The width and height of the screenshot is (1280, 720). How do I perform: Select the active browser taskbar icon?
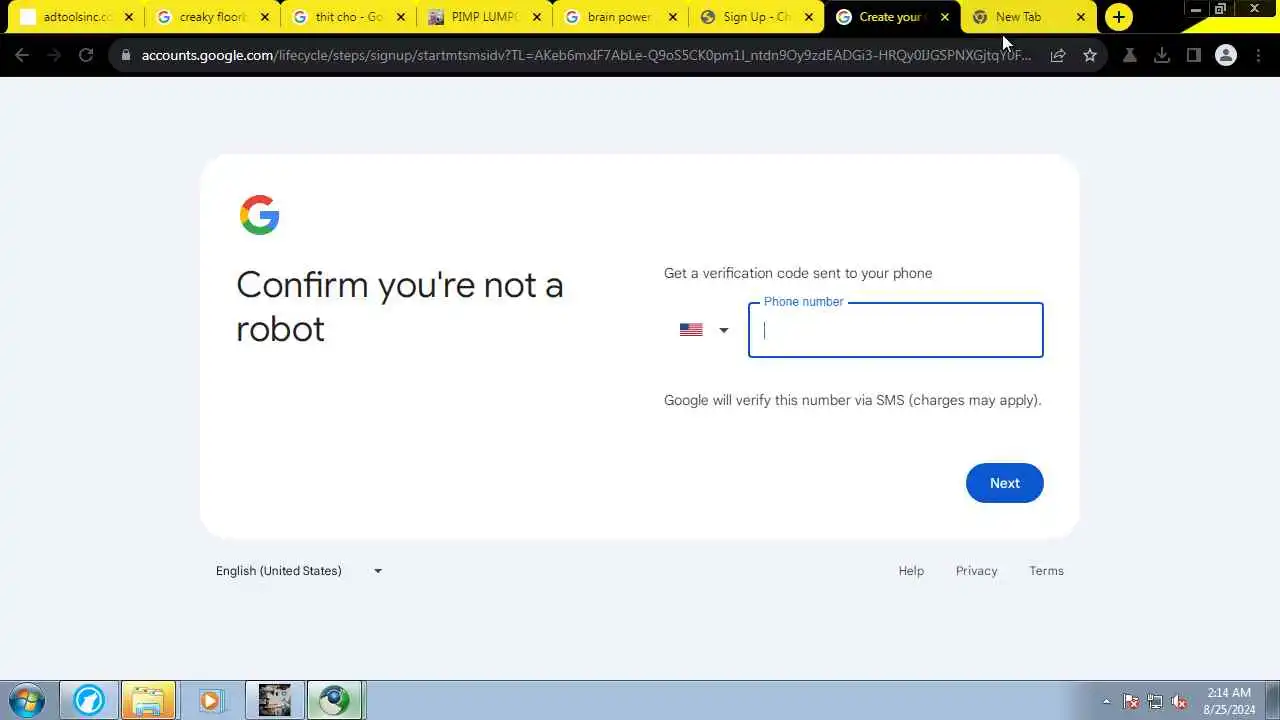334,700
